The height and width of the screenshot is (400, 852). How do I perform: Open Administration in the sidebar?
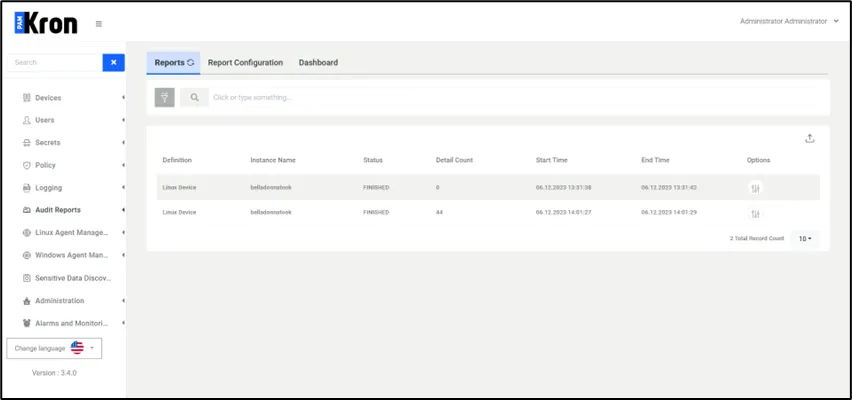click(x=60, y=301)
